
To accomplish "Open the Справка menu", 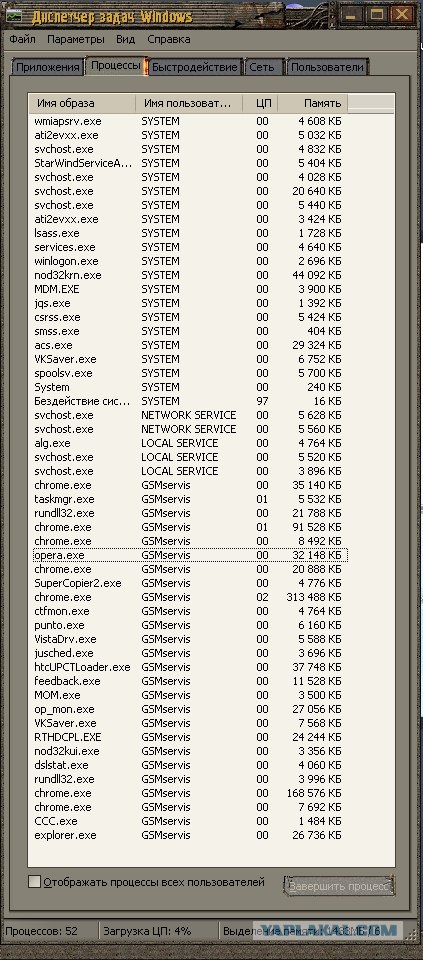I will (169, 39).
